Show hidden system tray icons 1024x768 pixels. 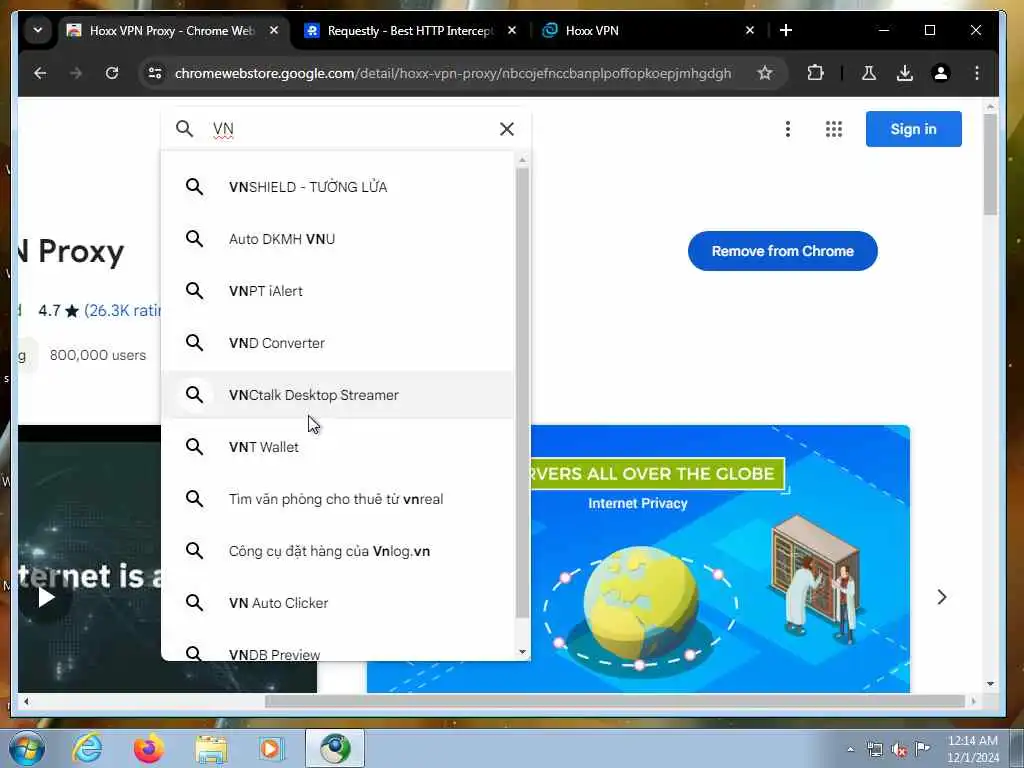click(850, 750)
